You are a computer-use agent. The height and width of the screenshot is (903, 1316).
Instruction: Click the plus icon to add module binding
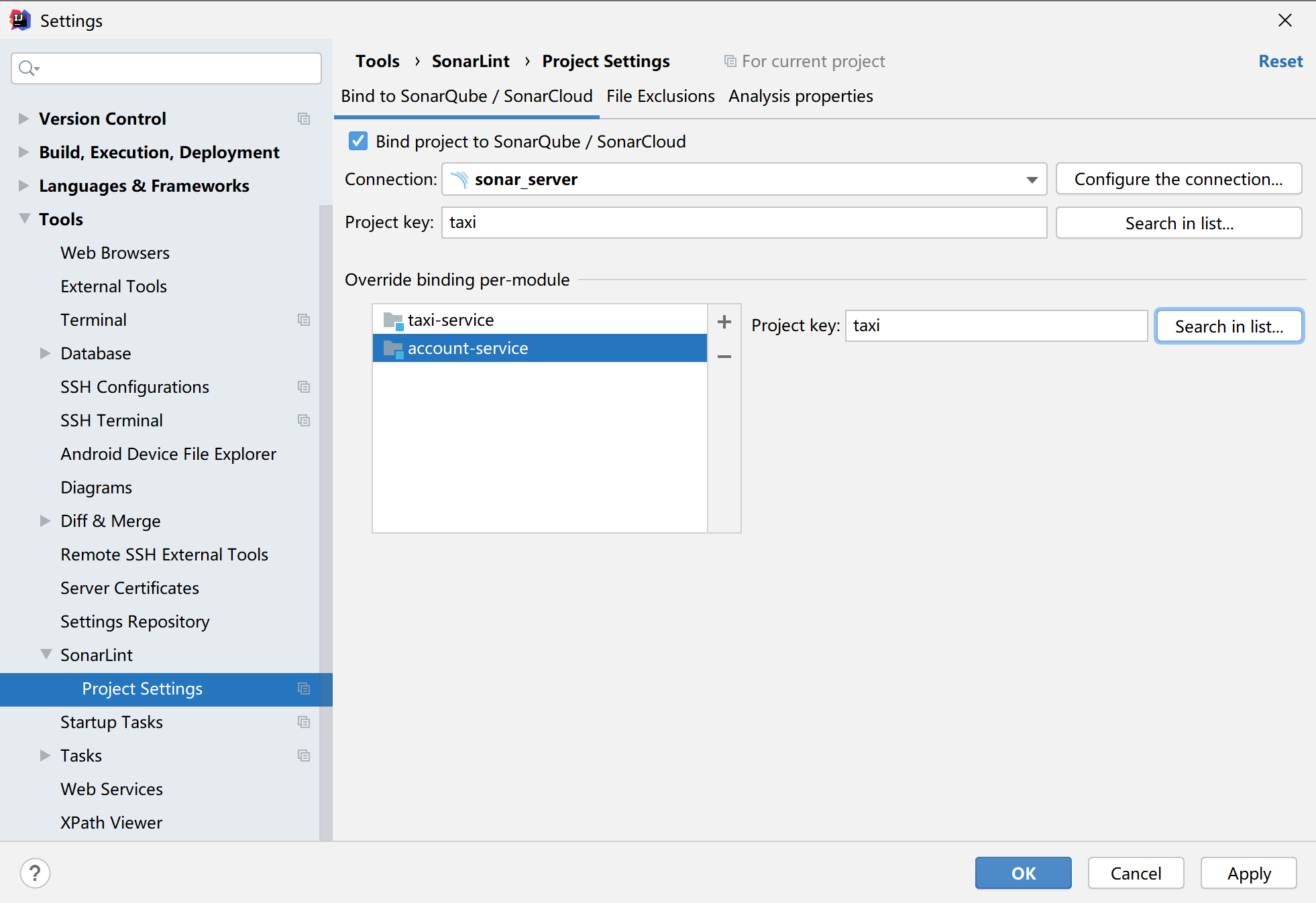tap(724, 322)
